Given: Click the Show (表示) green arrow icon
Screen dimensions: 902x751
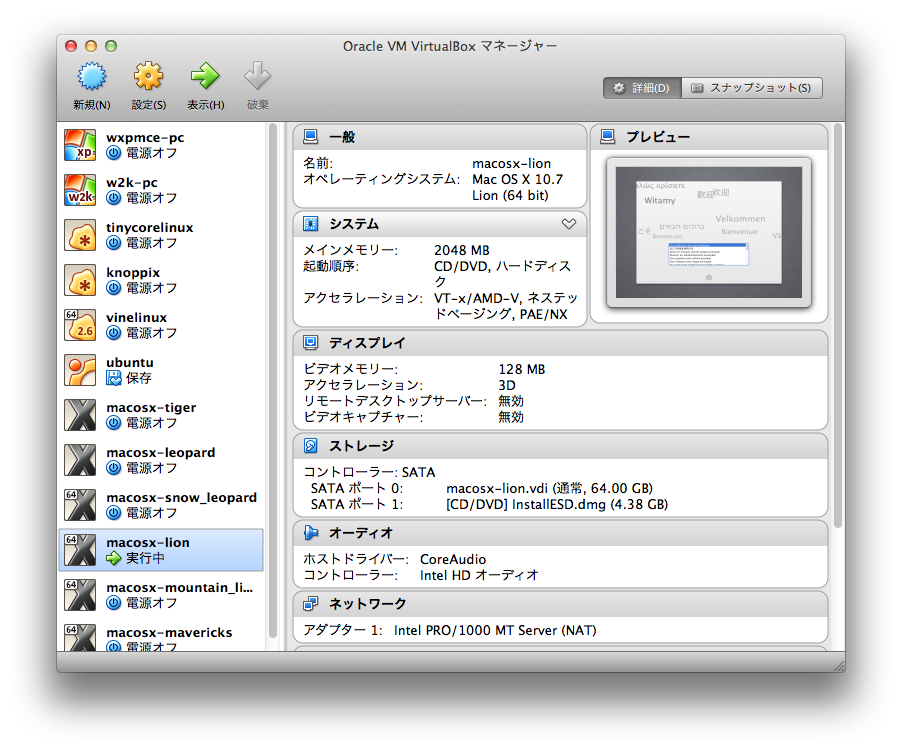Looking at the screenshot, I should coord(205,77).
